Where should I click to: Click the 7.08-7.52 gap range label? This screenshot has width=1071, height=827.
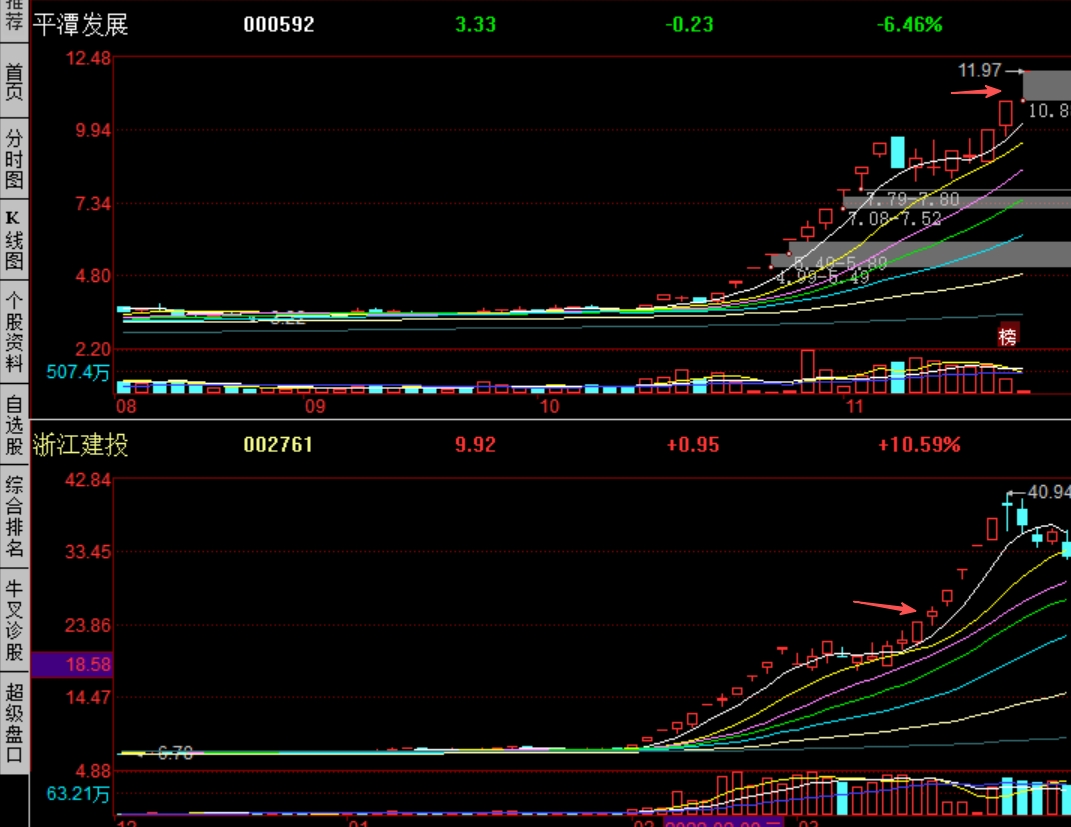pos(894,219)
